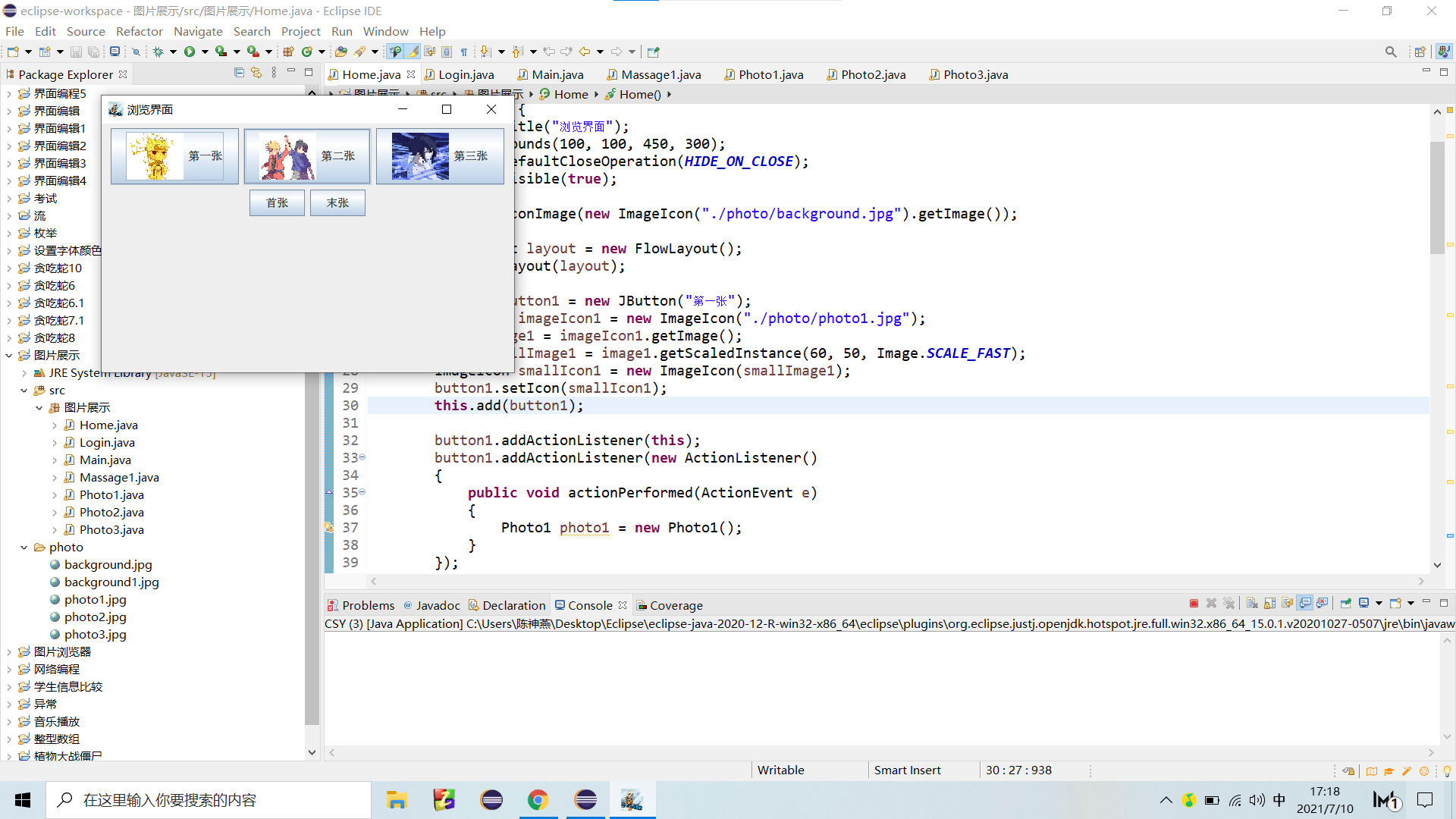The image size is (1456, 819).
Task: Collapse the photo folder in tree
Action: 24,548
